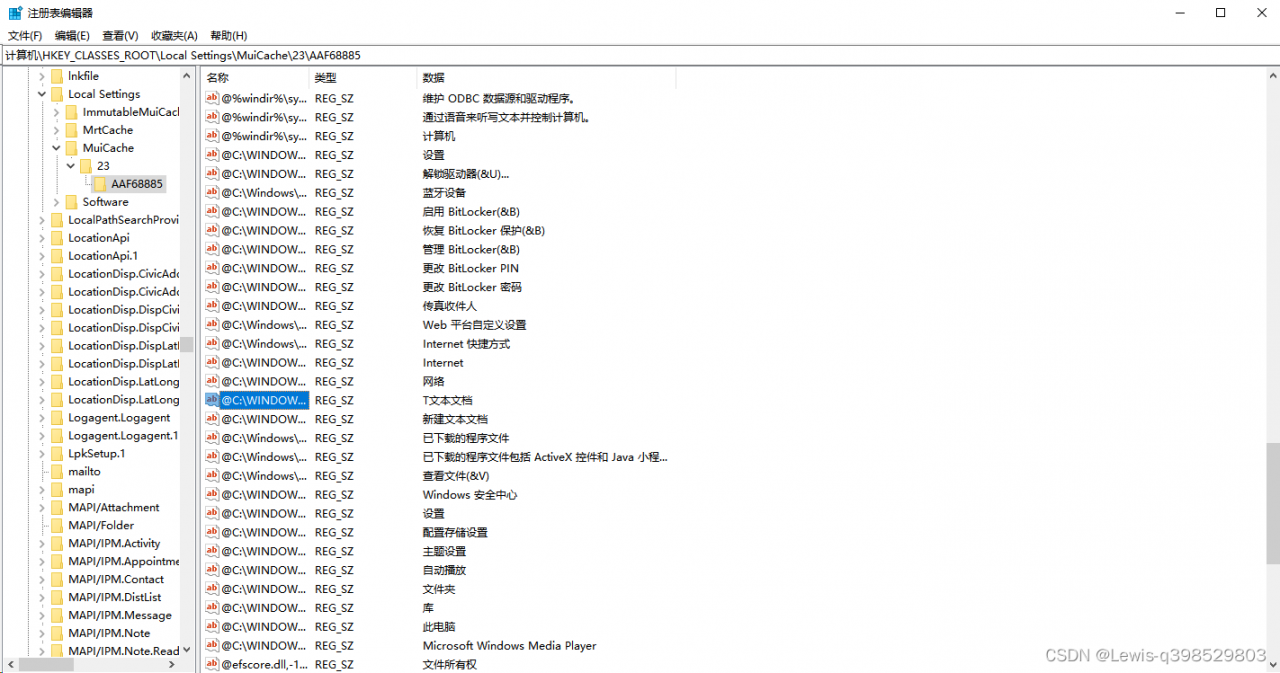Collapse the 23 subkey node
The width and height of the screenshot is (1280, 673).
click(x=71, y=166)
